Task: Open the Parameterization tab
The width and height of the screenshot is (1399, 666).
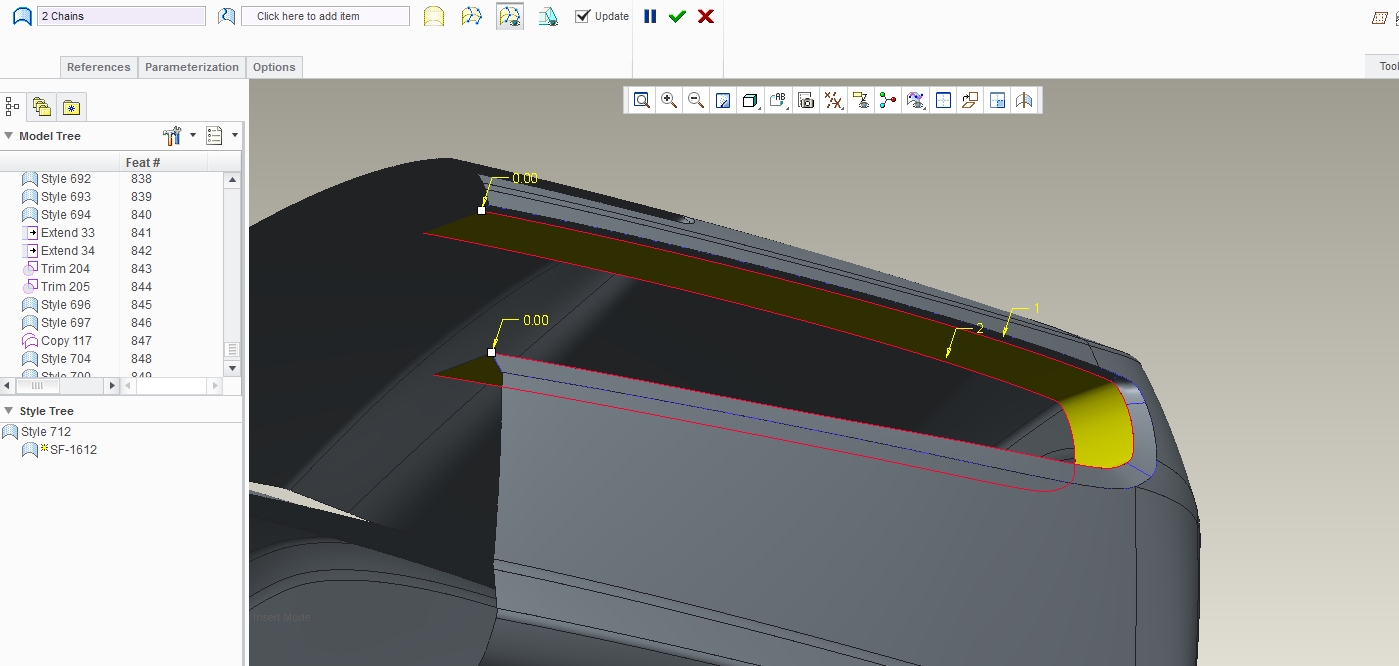Action: [x=192, y=67]
